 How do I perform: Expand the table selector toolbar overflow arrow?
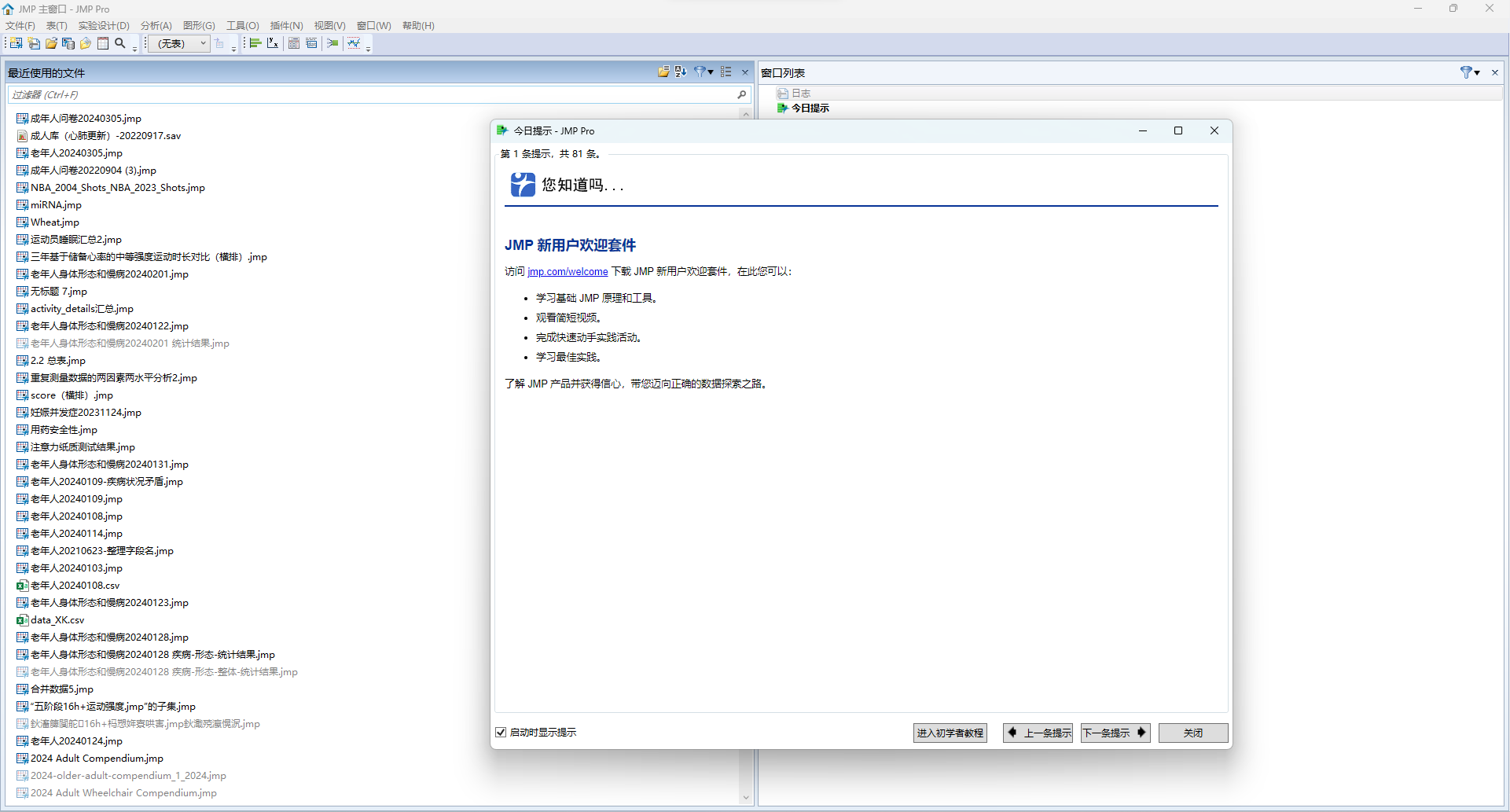coord(233,49)
